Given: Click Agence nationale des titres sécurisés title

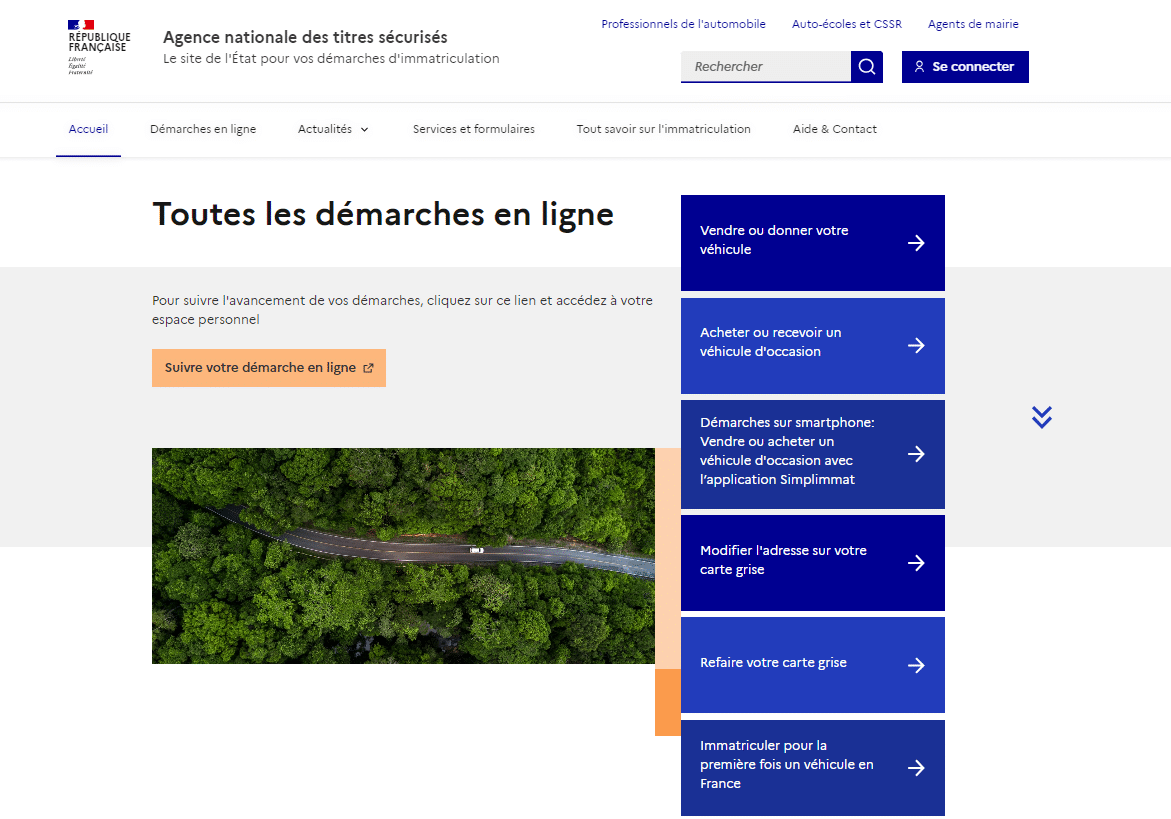Looking at the screenshot, I should tap(305, 37).
